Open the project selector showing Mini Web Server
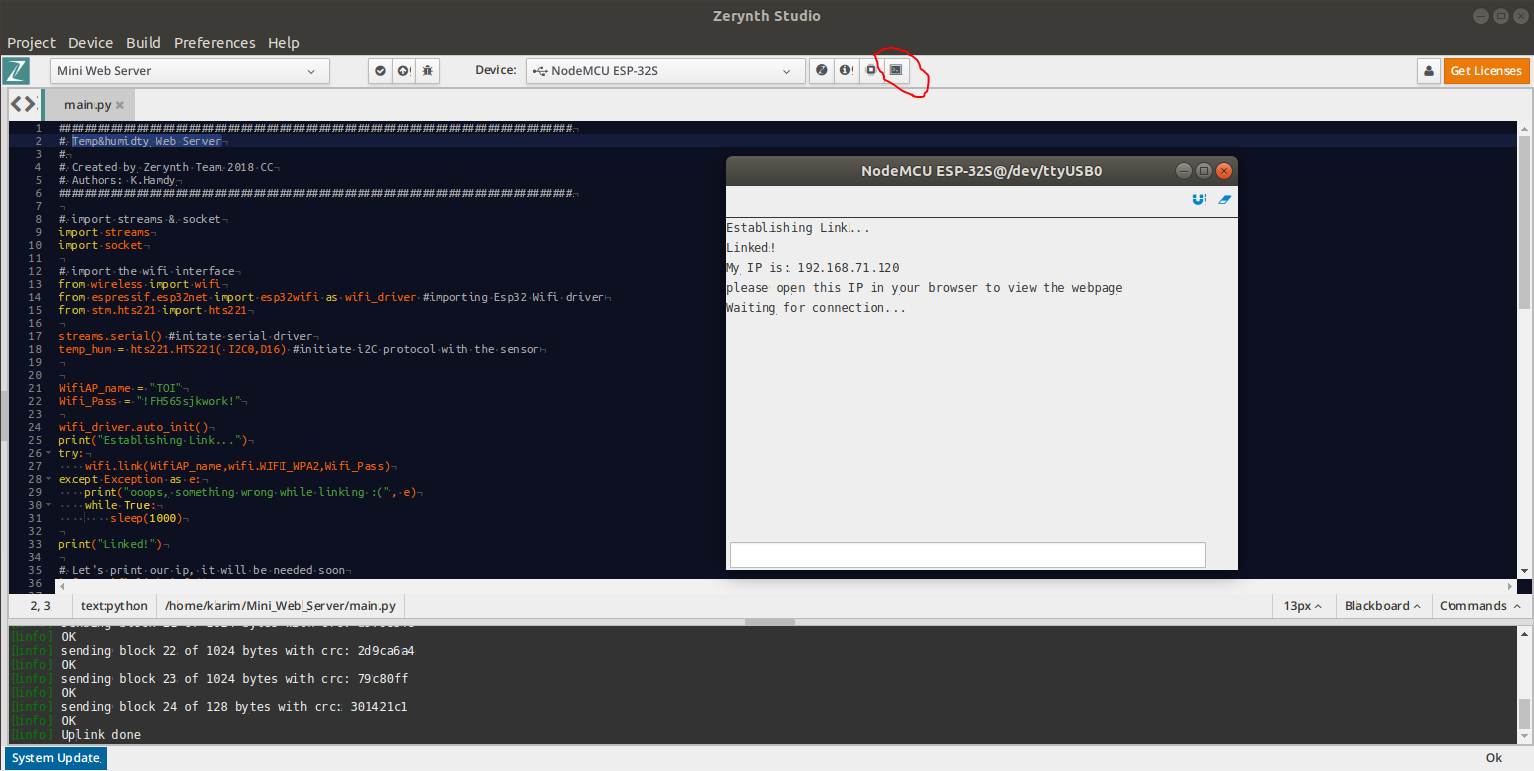Image resolution: width=1534 pixels, height=771 pixels. (188, 71)
